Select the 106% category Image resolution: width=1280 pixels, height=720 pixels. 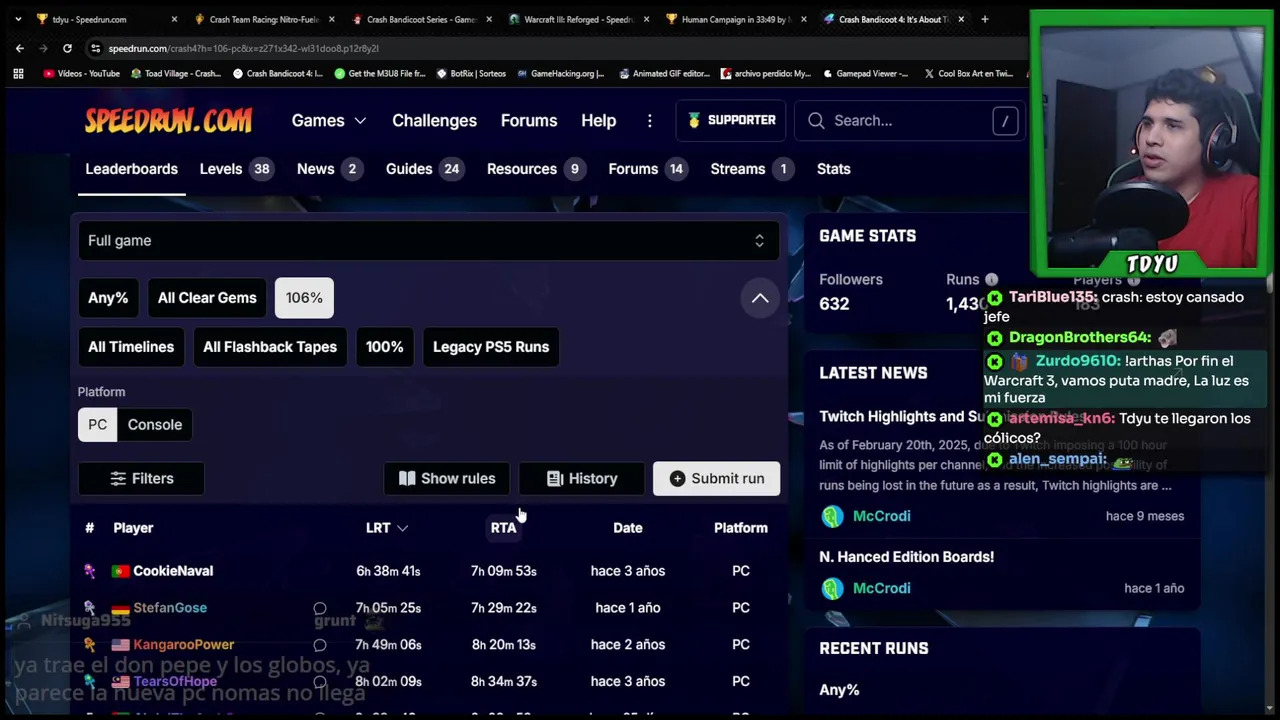304,298
